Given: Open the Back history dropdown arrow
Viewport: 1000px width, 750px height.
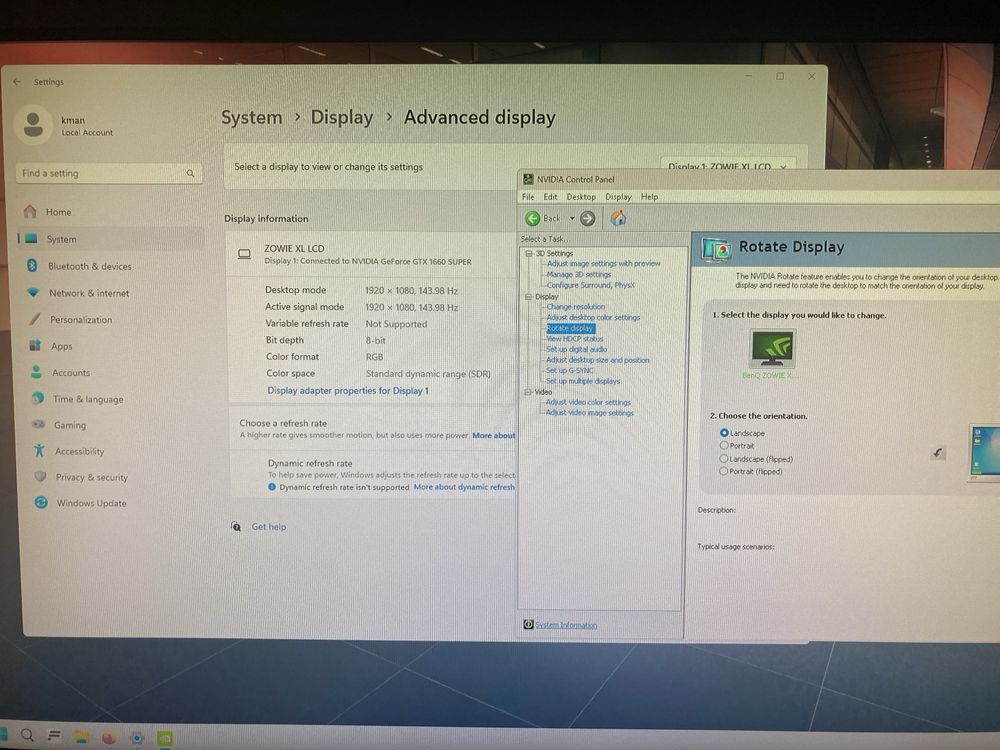Looking at the screenshot, I should tap(571, 218).
